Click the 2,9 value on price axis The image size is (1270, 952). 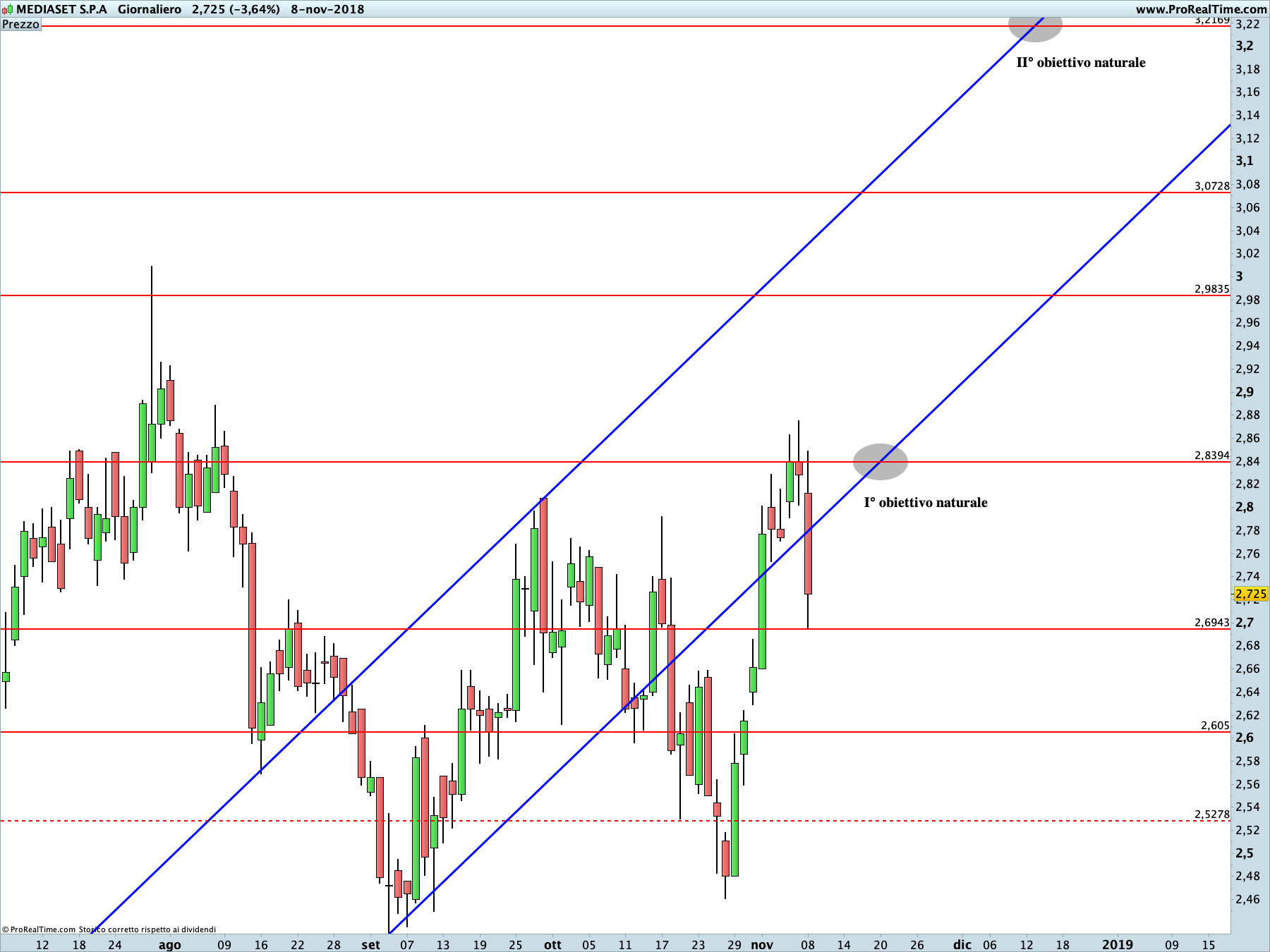(x=1245, y=392)
